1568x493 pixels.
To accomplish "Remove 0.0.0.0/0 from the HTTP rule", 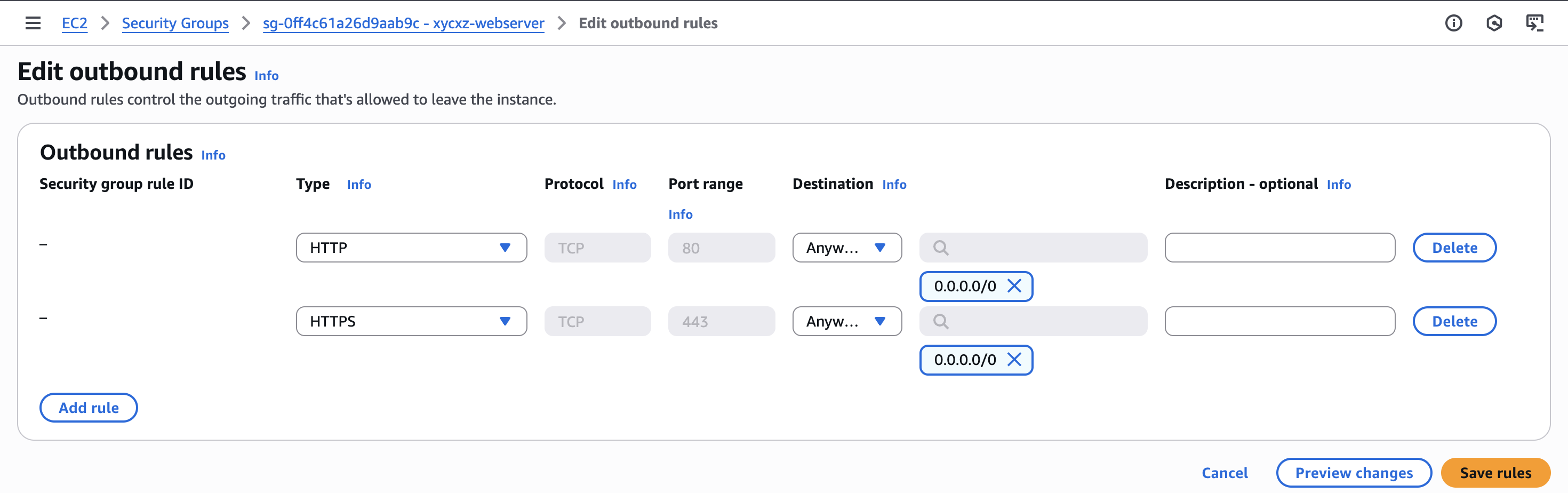I will pos(1014,286).
